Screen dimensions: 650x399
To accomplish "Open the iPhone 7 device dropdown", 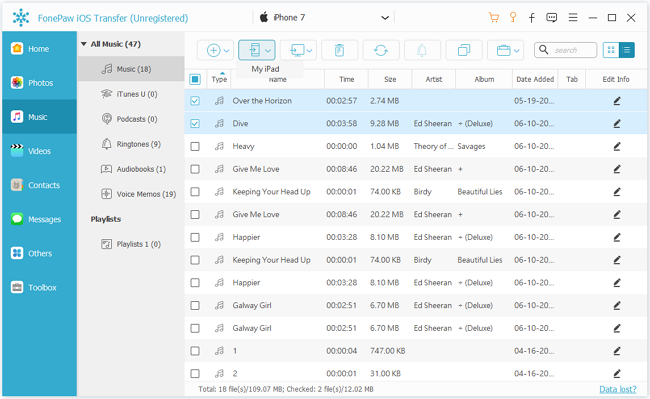I will [385, 18].
